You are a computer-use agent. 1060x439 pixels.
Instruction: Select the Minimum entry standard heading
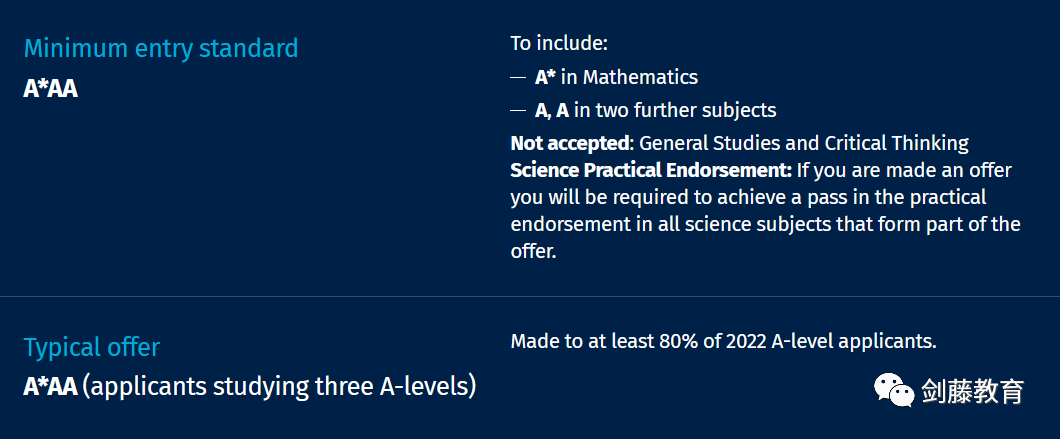(x=160, y=48)
